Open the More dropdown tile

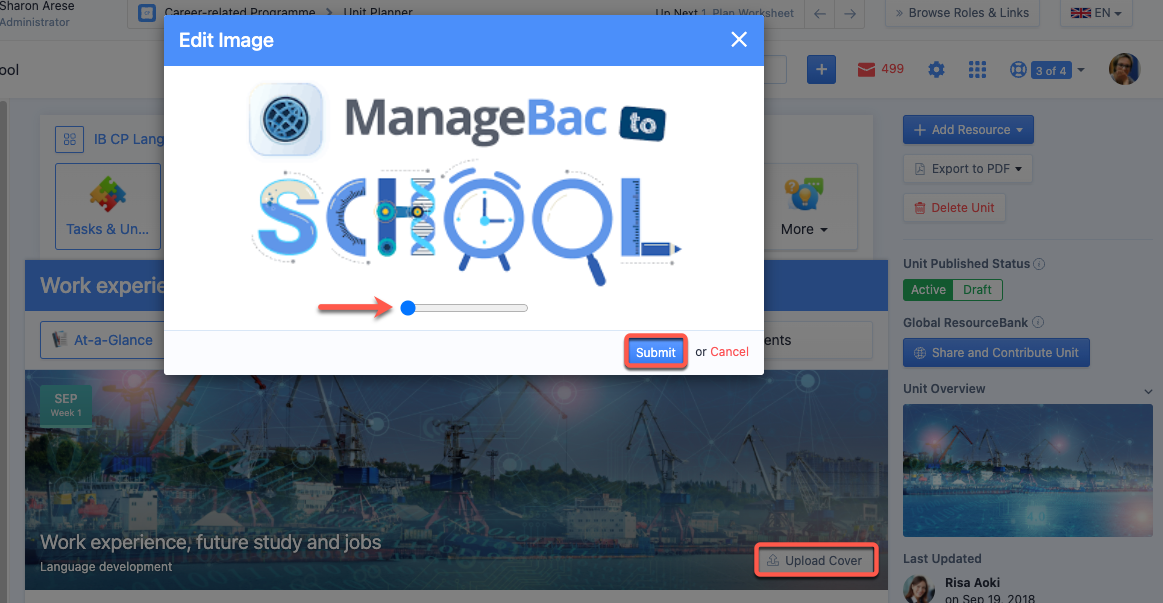(x=804, y=207)
